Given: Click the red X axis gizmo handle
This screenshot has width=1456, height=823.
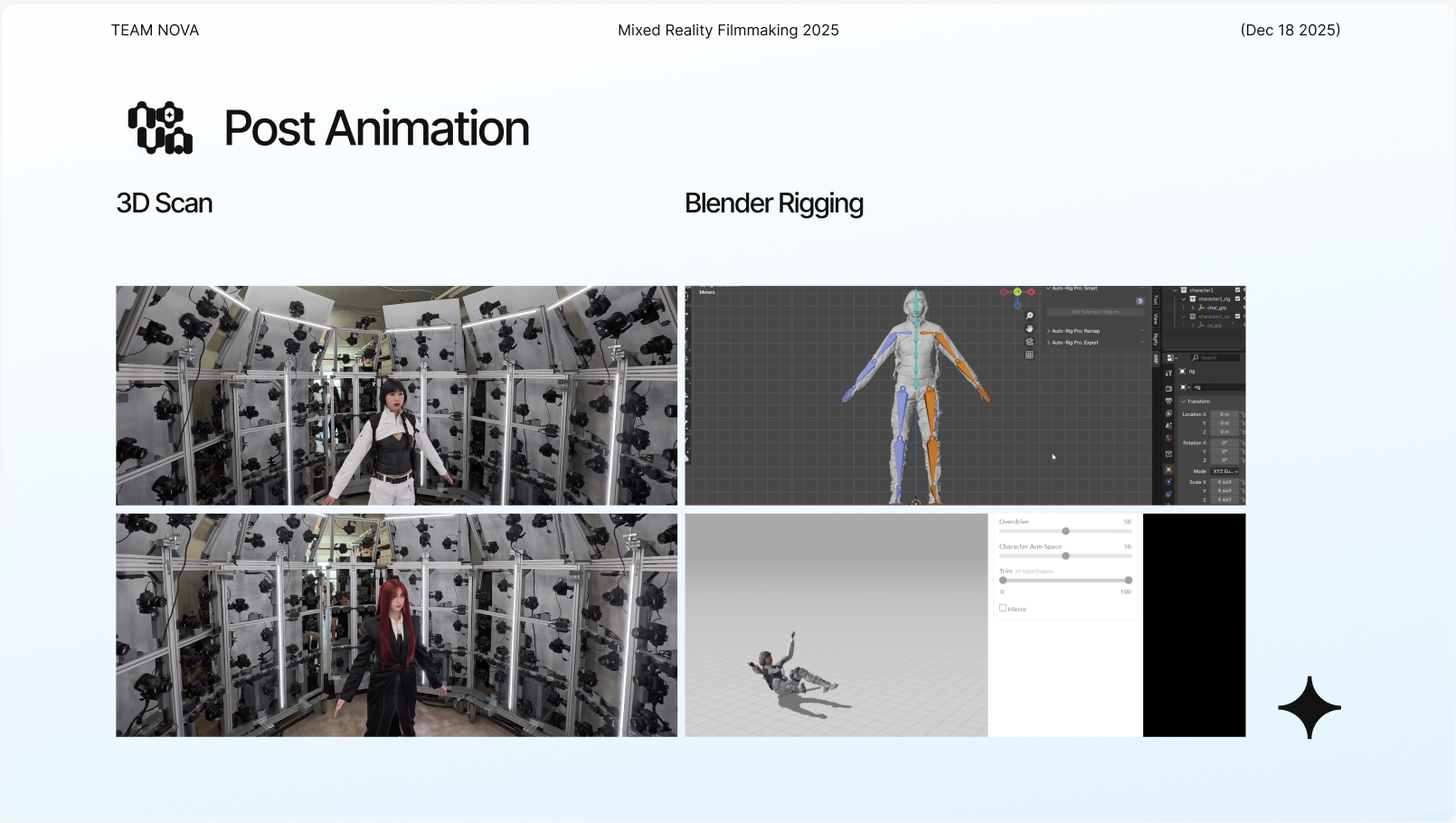Looking at the screenshot, I should (x=1031, y=292).
